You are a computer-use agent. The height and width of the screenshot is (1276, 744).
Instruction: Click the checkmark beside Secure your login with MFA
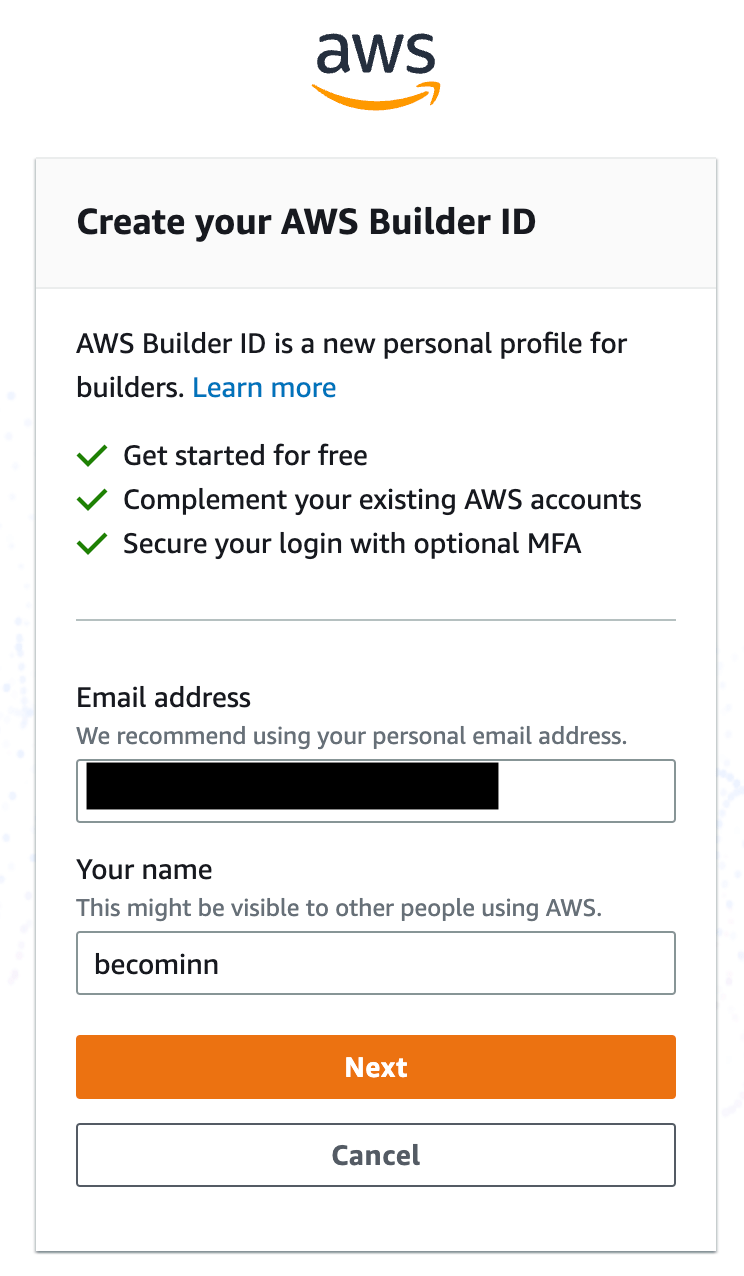pyautogui.click(x=91, y=543)
